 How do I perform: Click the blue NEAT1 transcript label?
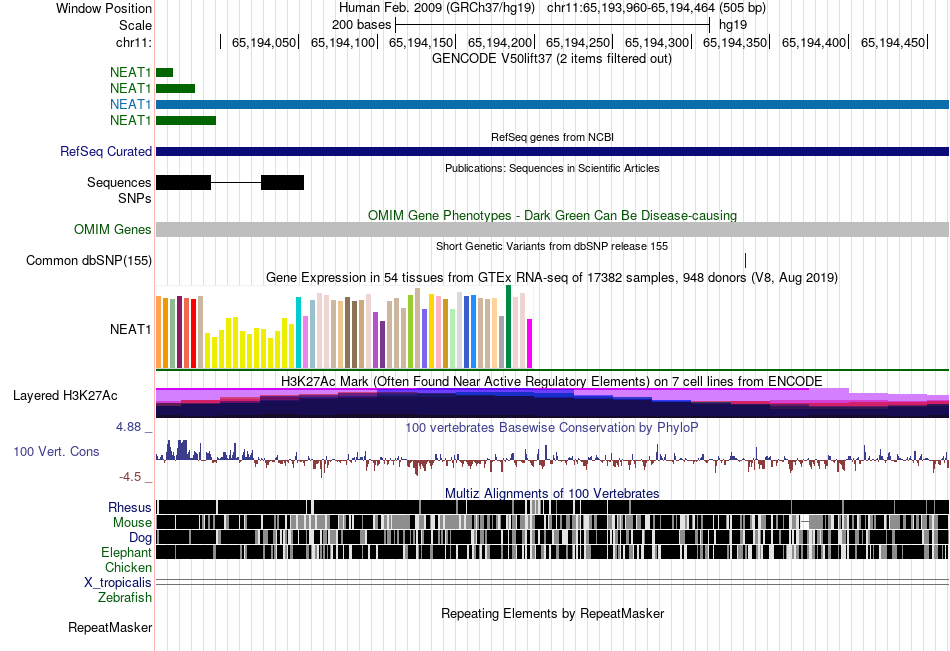click(130, 104)
